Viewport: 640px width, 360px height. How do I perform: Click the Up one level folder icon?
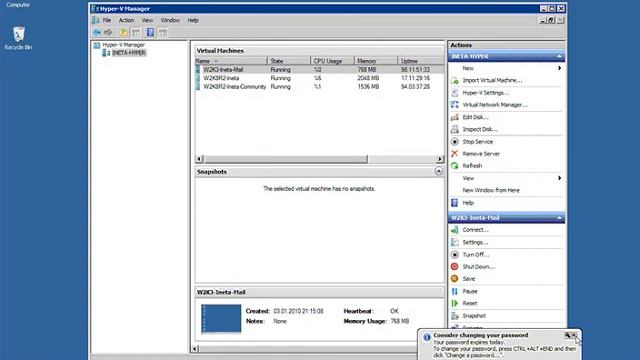[123, 32]
